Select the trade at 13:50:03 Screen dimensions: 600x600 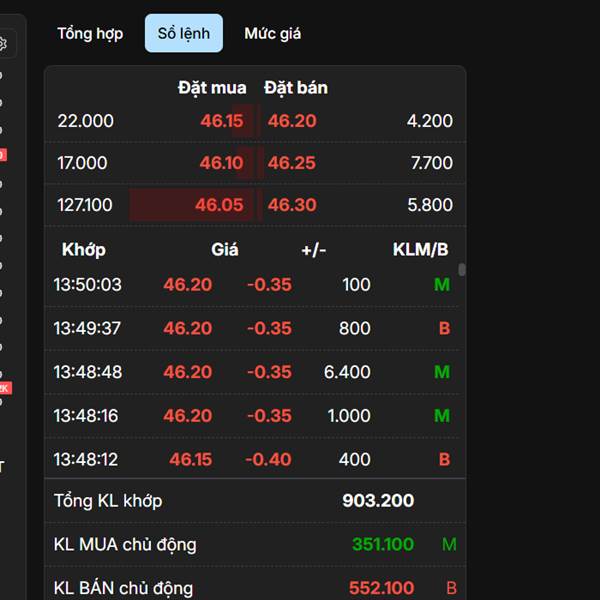pyautogui.click(x=253, y=285)
